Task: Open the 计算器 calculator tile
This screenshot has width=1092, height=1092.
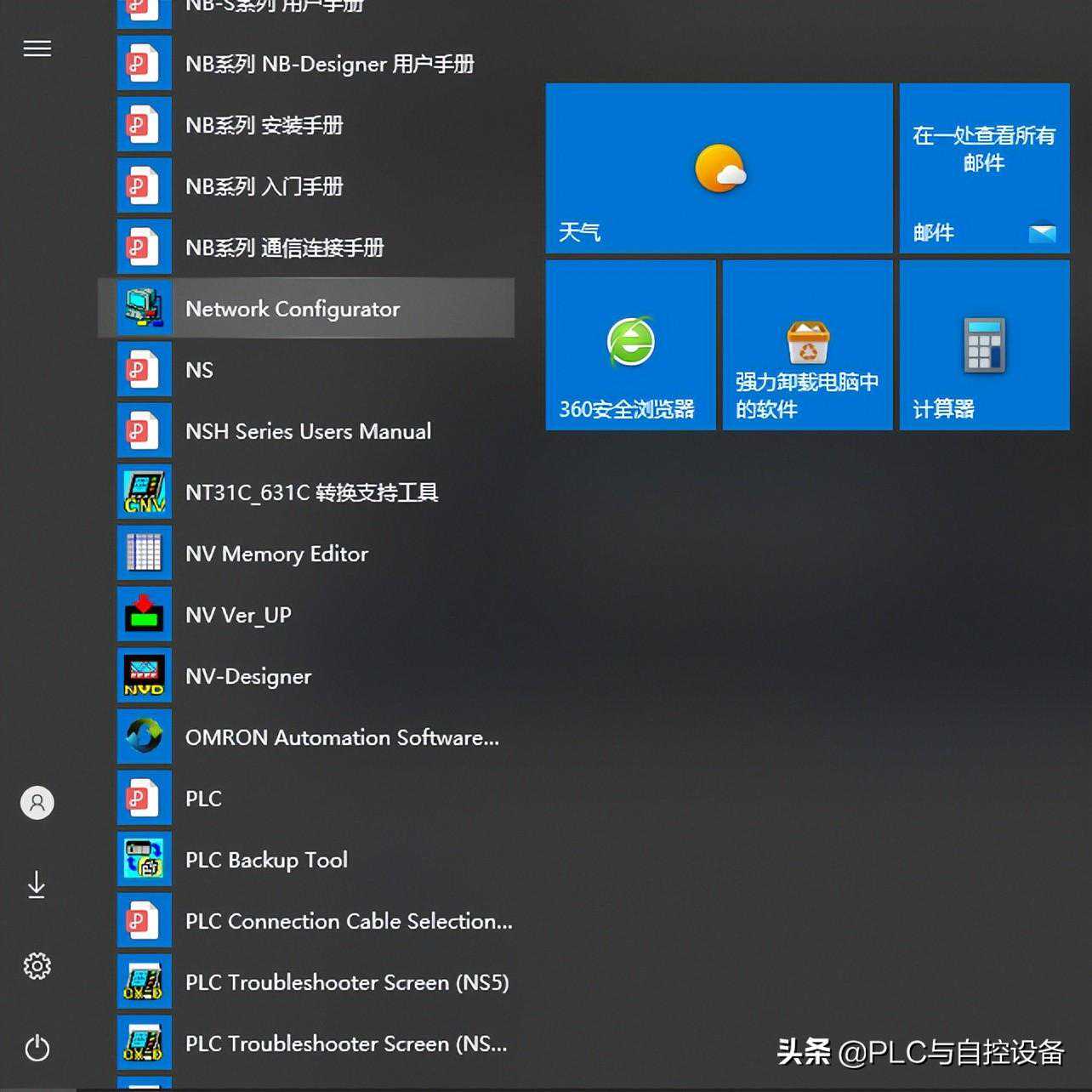Action: tap(984, 345)
